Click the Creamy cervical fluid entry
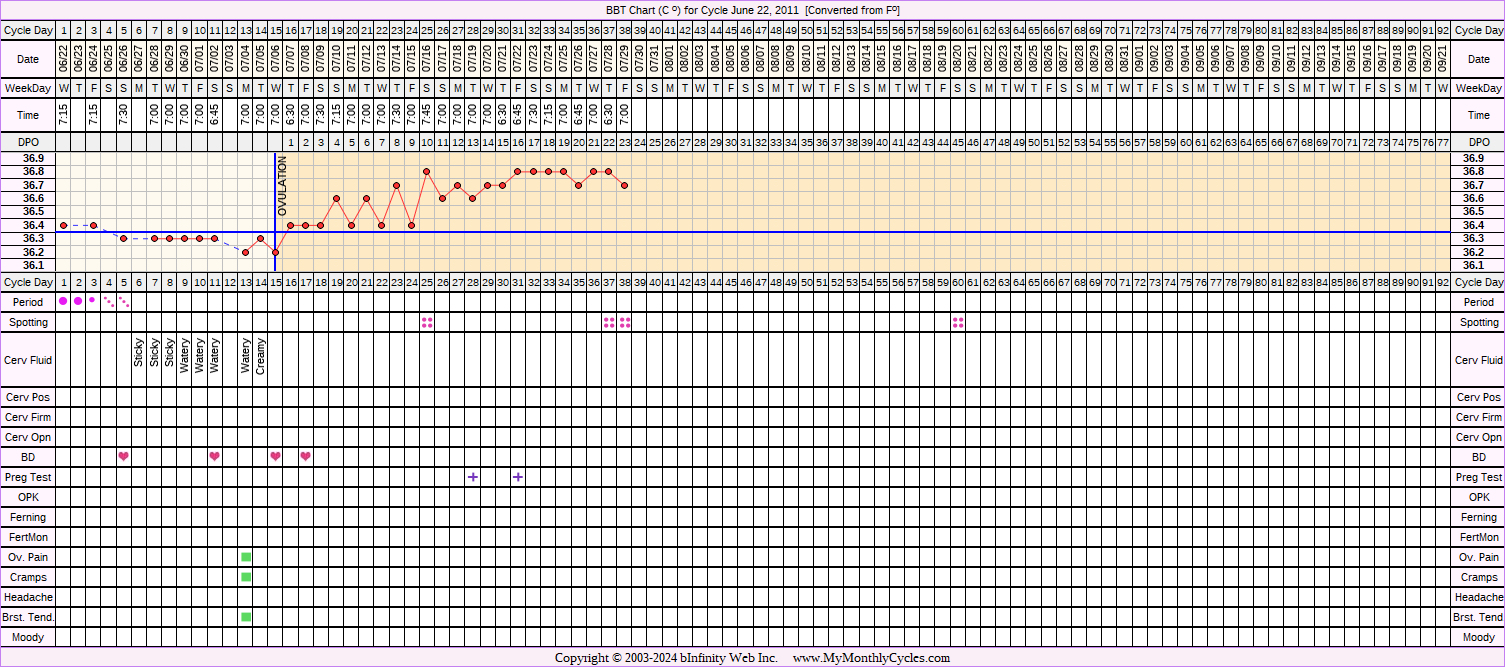The image size is (1505, 667). point(261,357)
